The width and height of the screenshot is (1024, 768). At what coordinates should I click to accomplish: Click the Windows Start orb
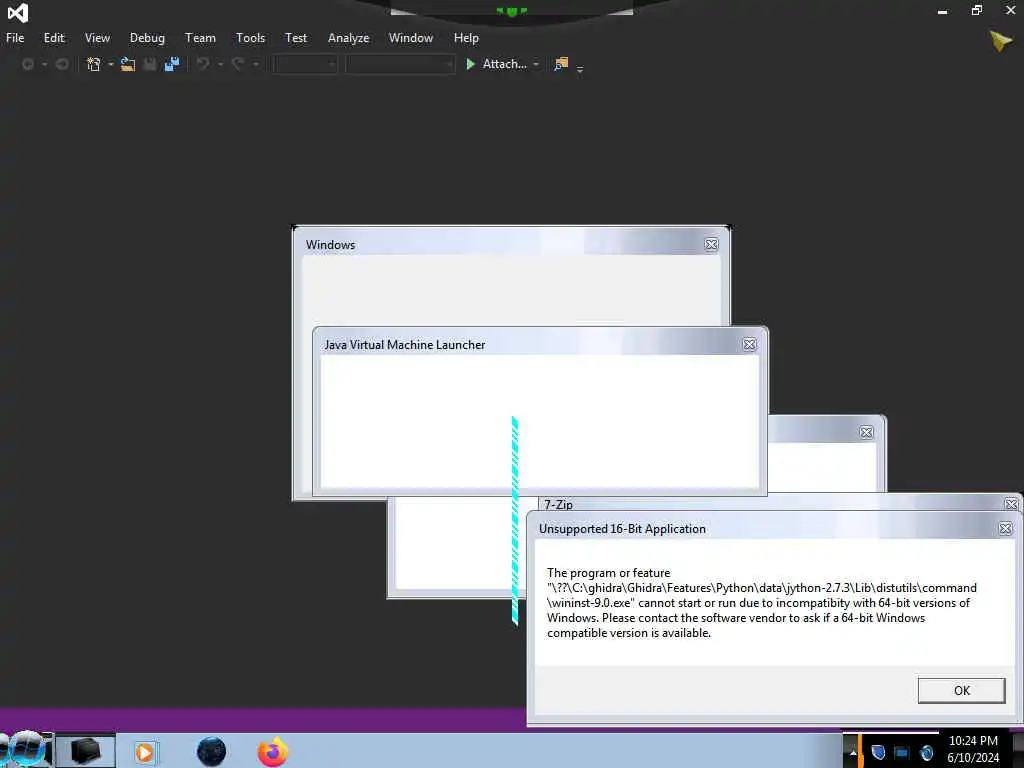click(x=25, y=750)
